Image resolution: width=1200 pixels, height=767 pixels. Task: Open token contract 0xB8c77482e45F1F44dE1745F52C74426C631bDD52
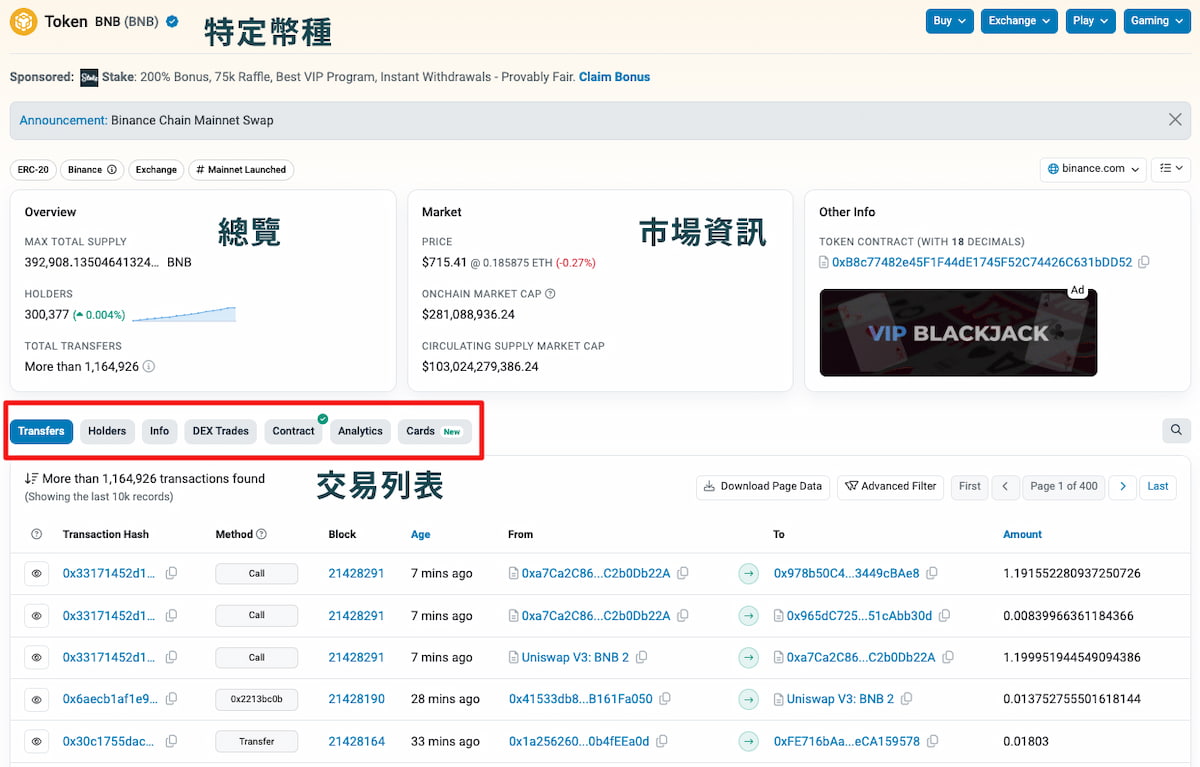click(x=982, y=262)
